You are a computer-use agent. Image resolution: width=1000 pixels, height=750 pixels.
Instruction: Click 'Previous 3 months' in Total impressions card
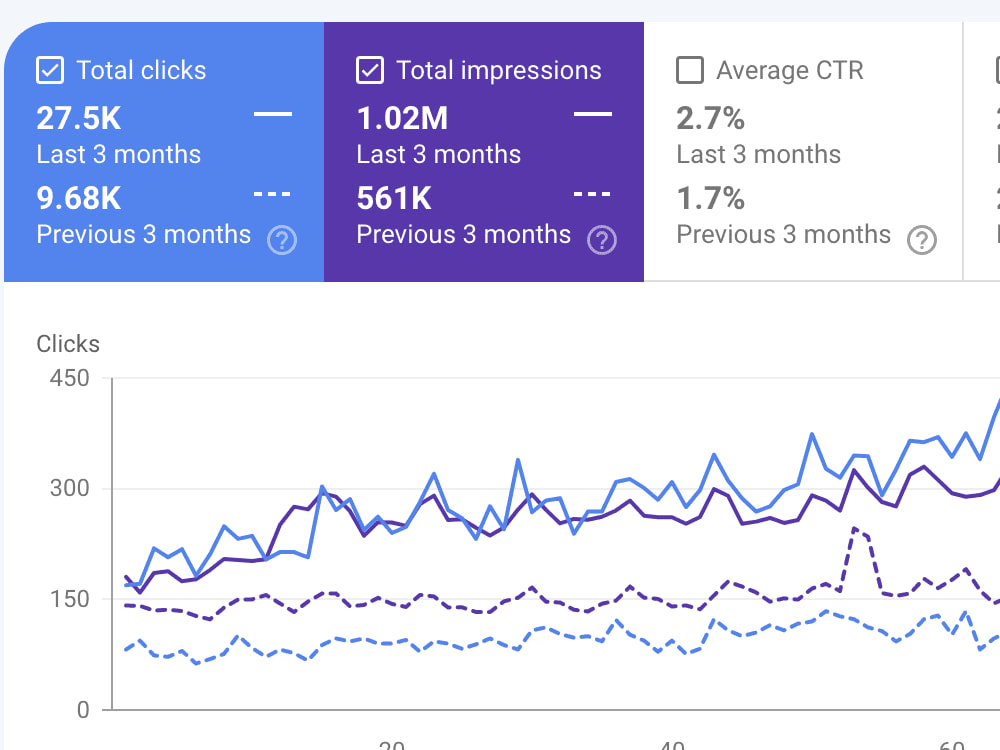coord(464,235)
